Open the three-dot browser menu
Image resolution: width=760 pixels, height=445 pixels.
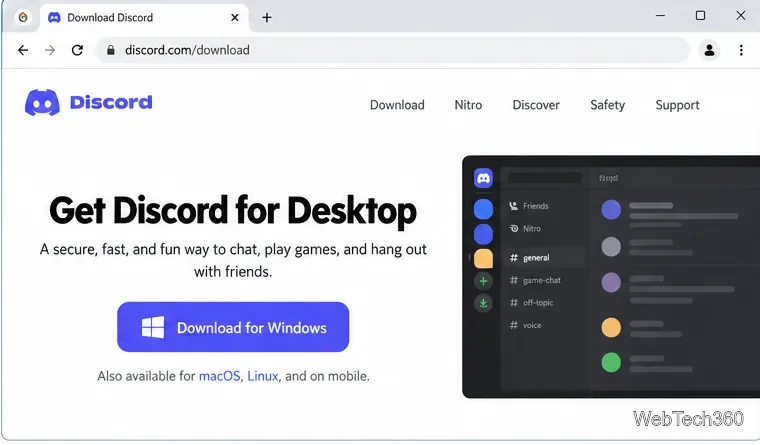pos(741,50)
